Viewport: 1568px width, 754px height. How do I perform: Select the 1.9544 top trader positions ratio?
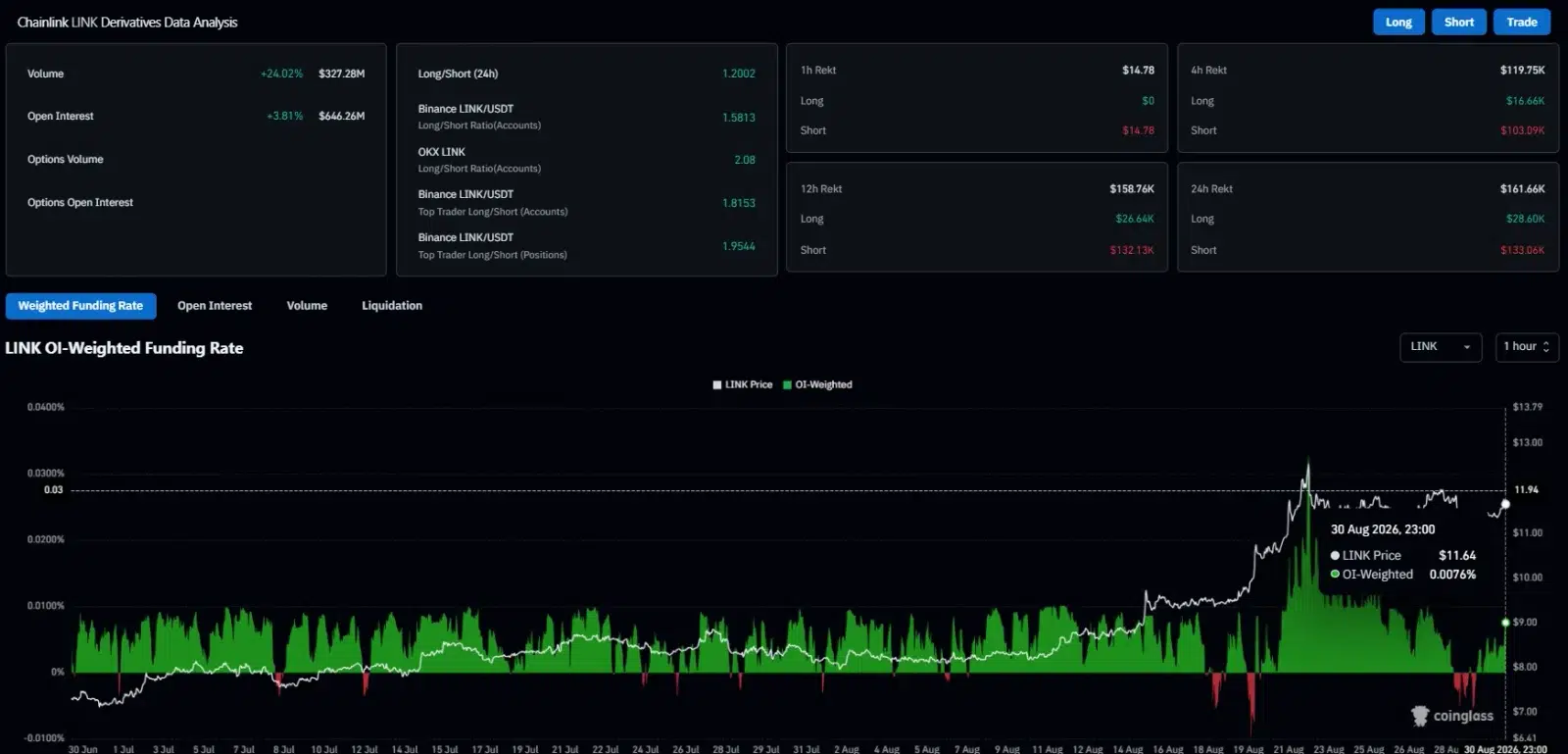[x=739, y=246]
